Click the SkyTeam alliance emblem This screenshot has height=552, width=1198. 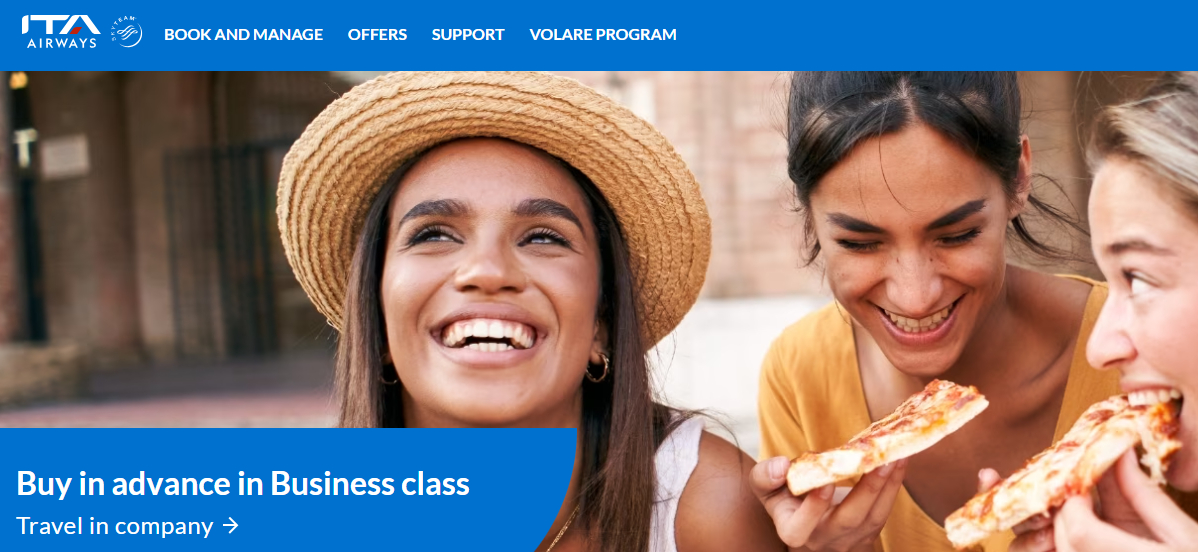tap(128, 31)
